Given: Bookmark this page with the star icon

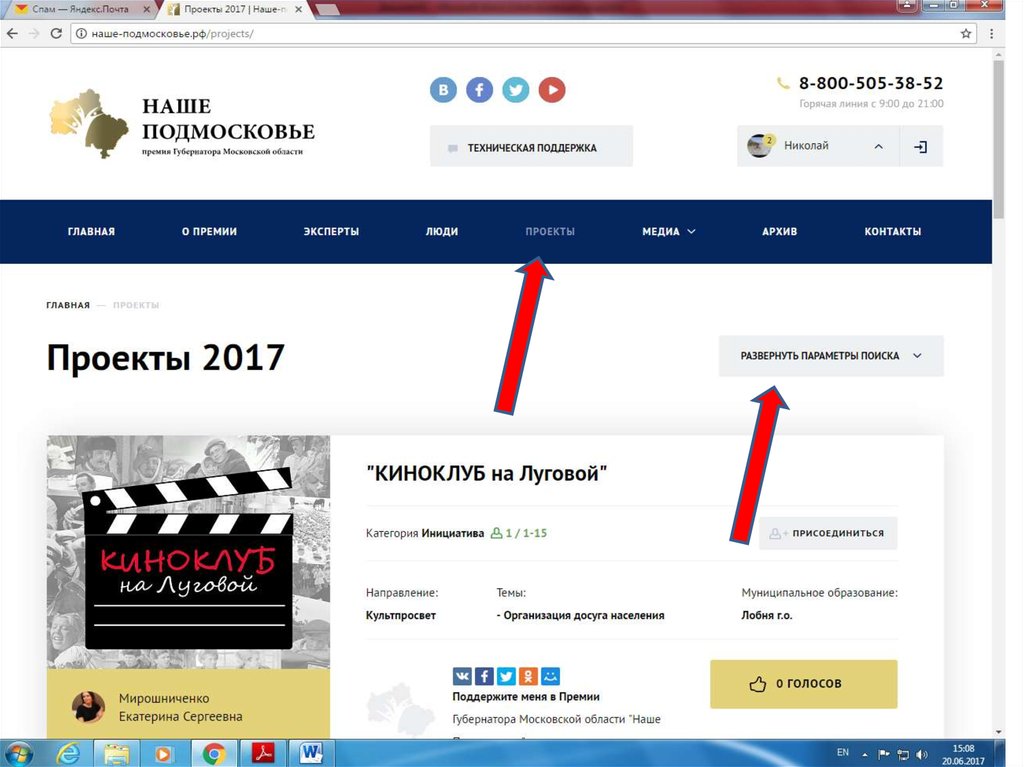Looking at the screenshot, I should (966, 33).
